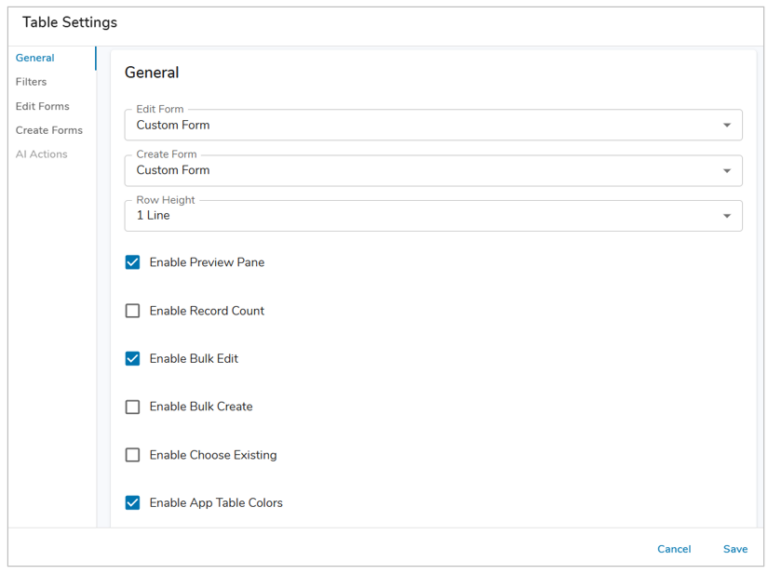Open the Create Form dropdown
The image size is (768, 574).
click(x=433, y=170)
